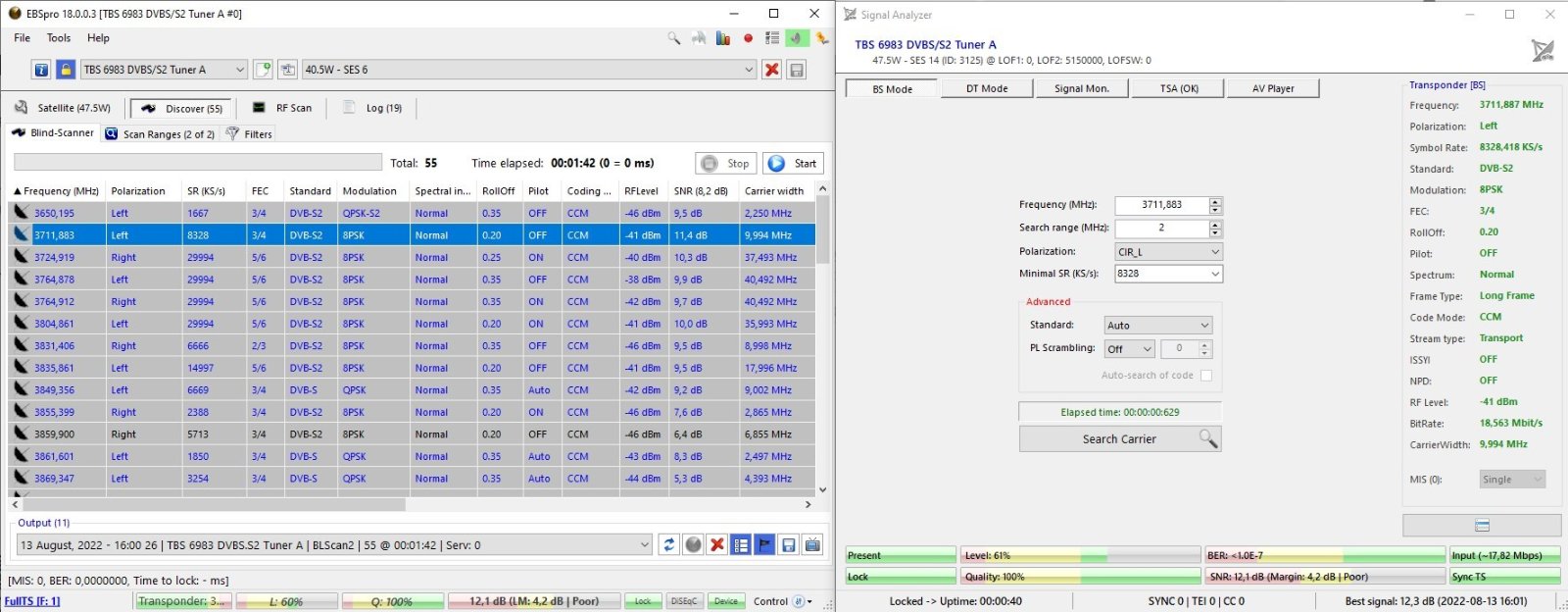Click the red X next to satellite dropdown

772,70
